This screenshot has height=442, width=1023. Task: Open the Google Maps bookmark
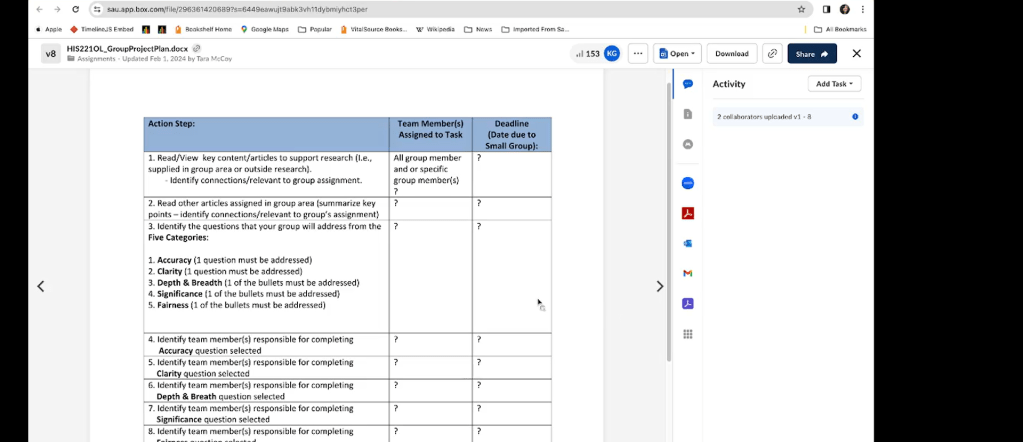pyautogui.click(x=264, y=29)
